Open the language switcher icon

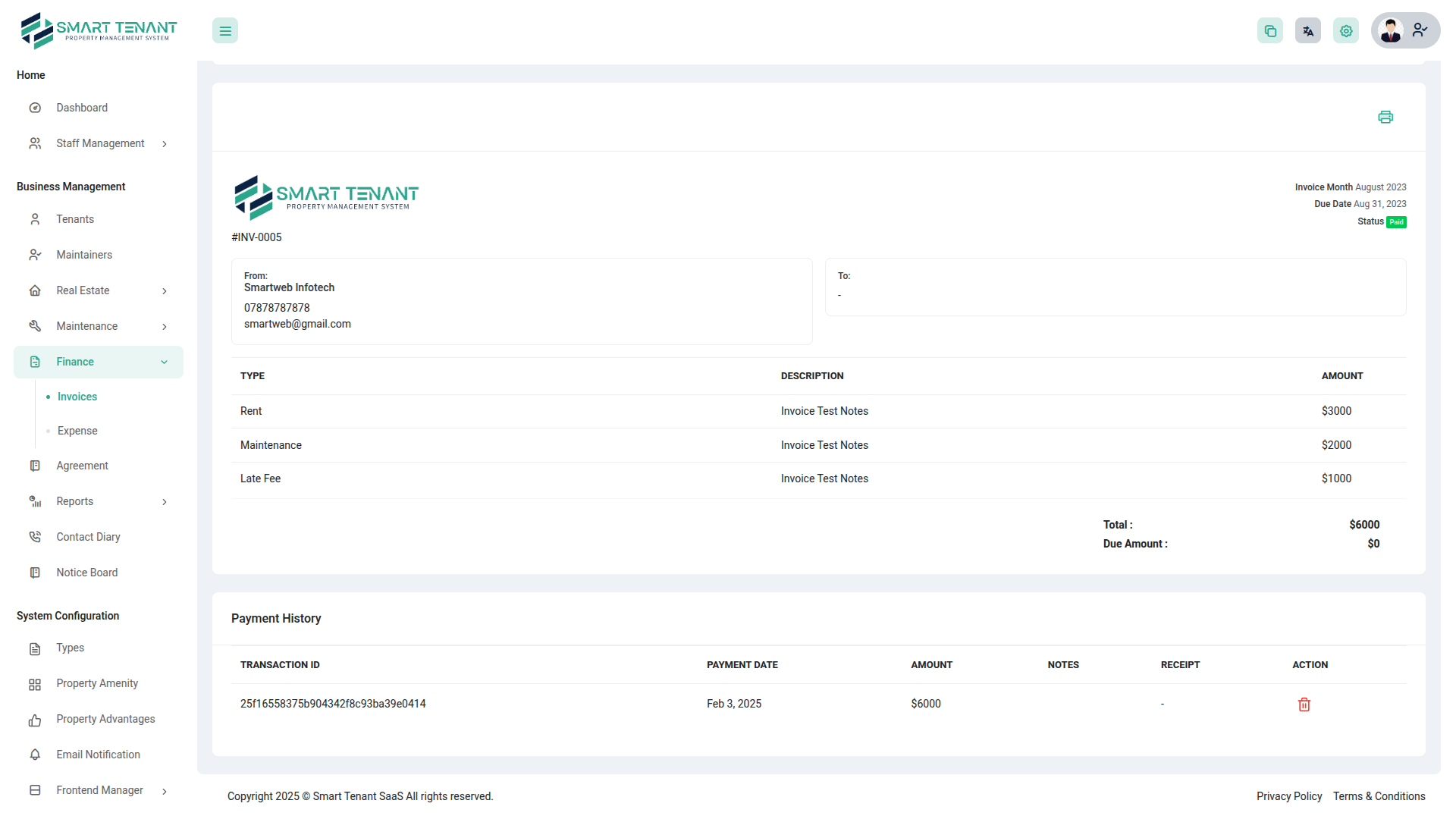point(1307,30)
